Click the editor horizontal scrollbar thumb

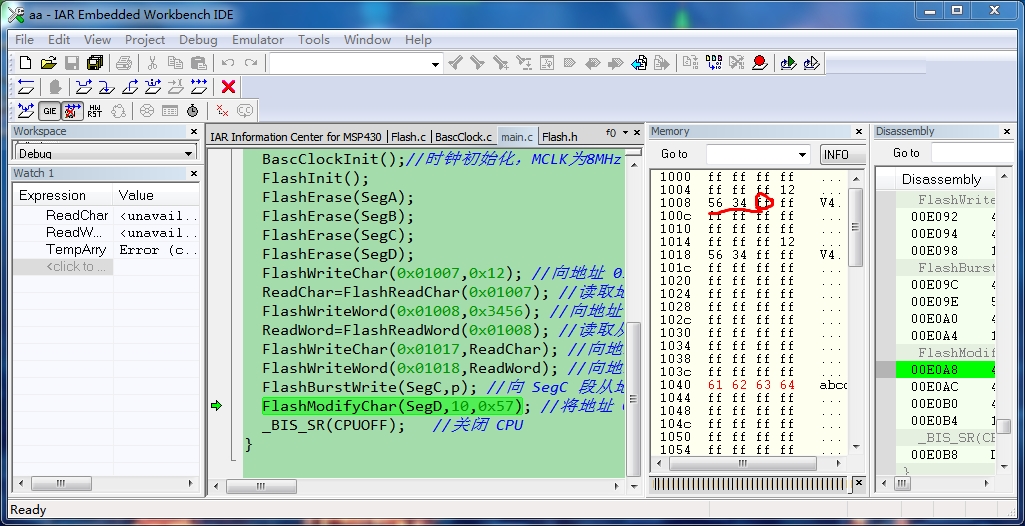pyautogui.click(x=261, y=486)
